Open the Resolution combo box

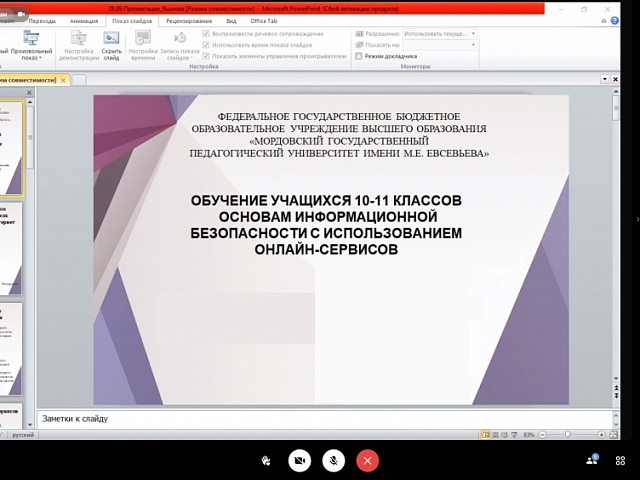click(x=432, y=33)
